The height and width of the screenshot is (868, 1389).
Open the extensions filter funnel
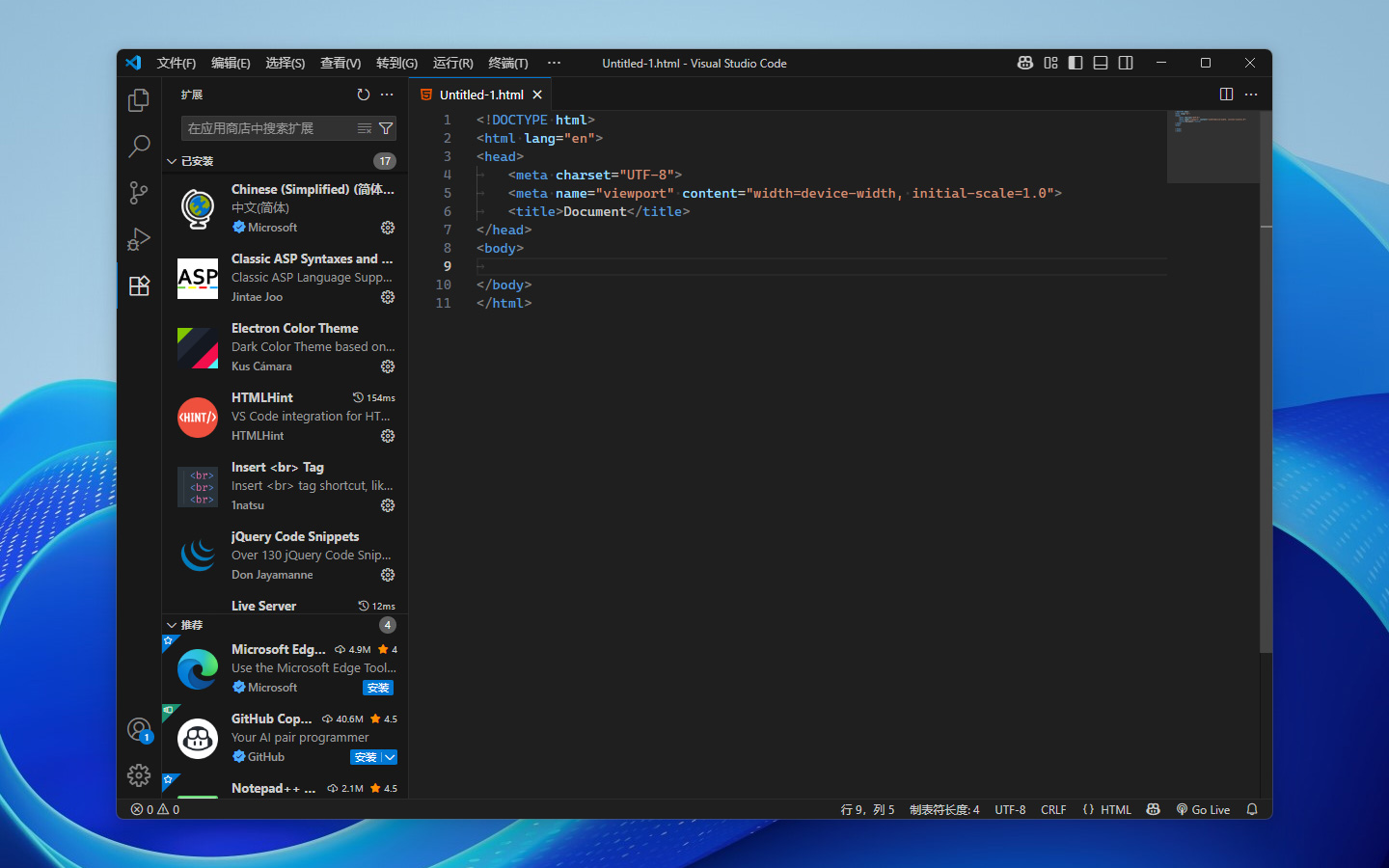point(386,128)
